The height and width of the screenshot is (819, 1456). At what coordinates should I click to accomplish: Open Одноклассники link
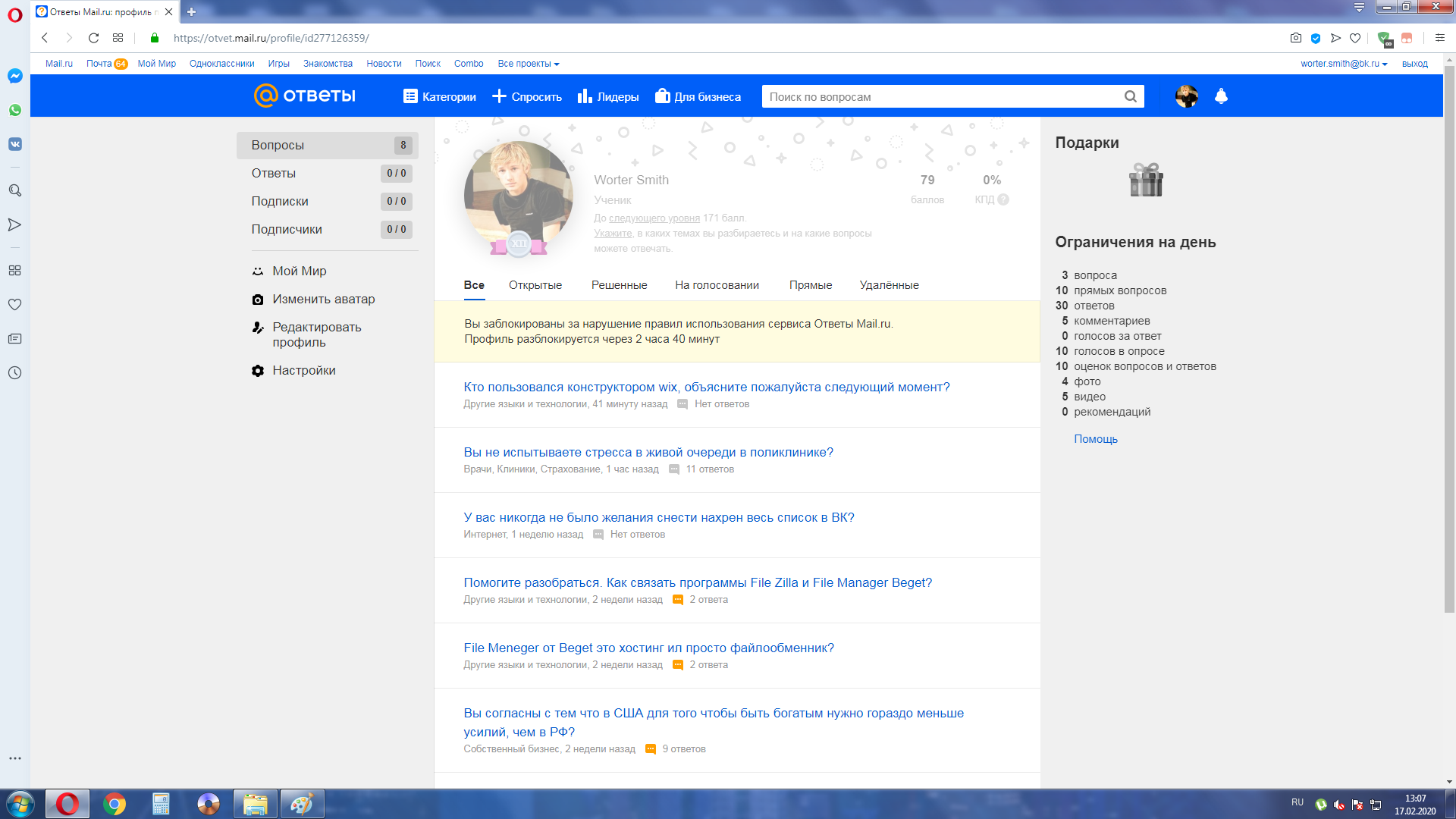pos(222,64)
